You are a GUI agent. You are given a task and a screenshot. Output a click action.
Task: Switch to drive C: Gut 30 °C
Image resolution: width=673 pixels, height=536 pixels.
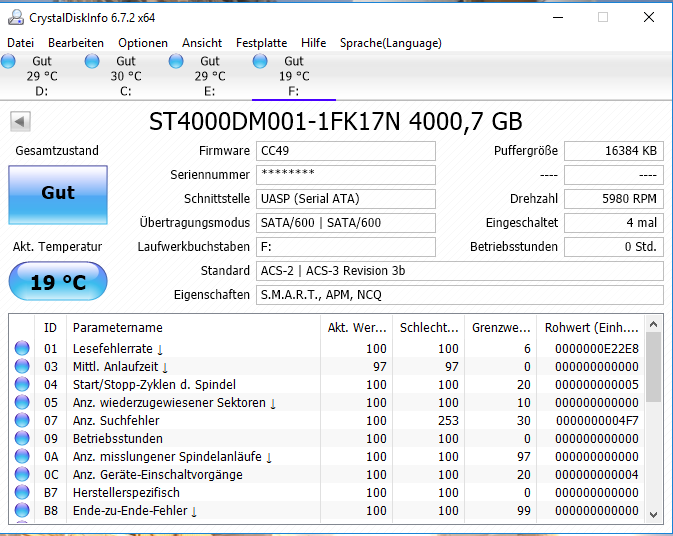[126, 76]
